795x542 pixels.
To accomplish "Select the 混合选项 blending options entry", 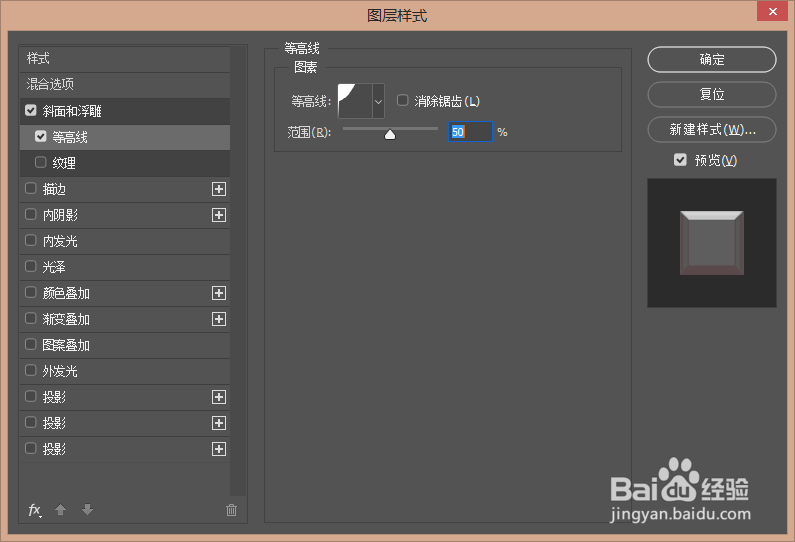I will [x=125, y=85].
